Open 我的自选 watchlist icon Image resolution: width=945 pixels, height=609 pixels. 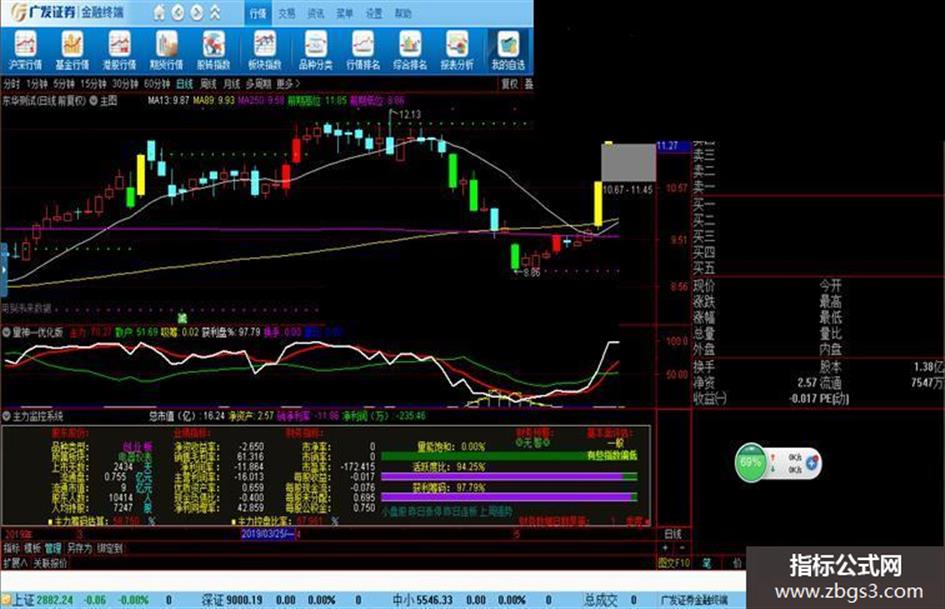[508, 51]
